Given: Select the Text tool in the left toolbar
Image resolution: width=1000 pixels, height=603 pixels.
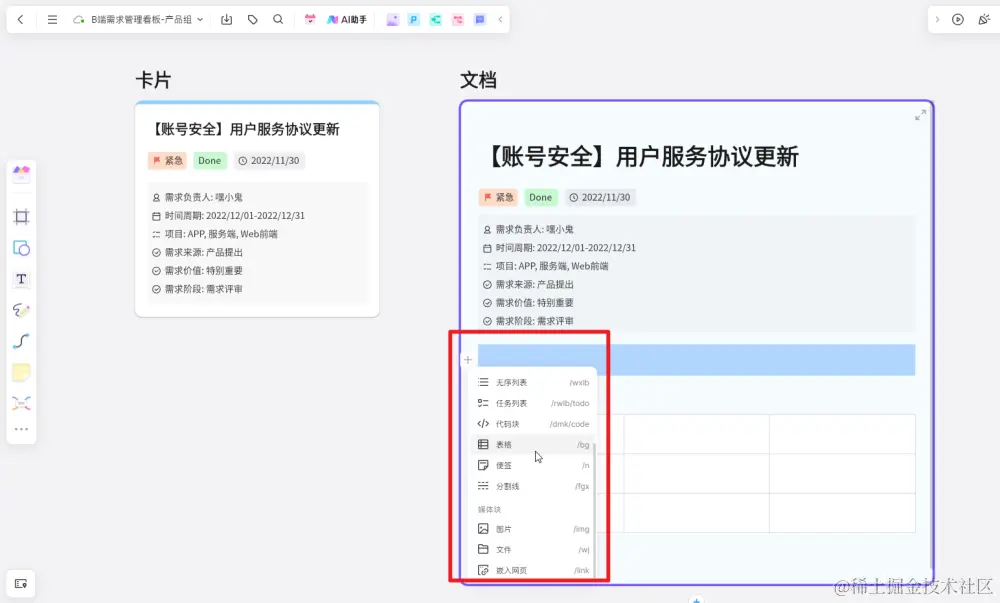Looking at the screenshot, I should (21, 279).
